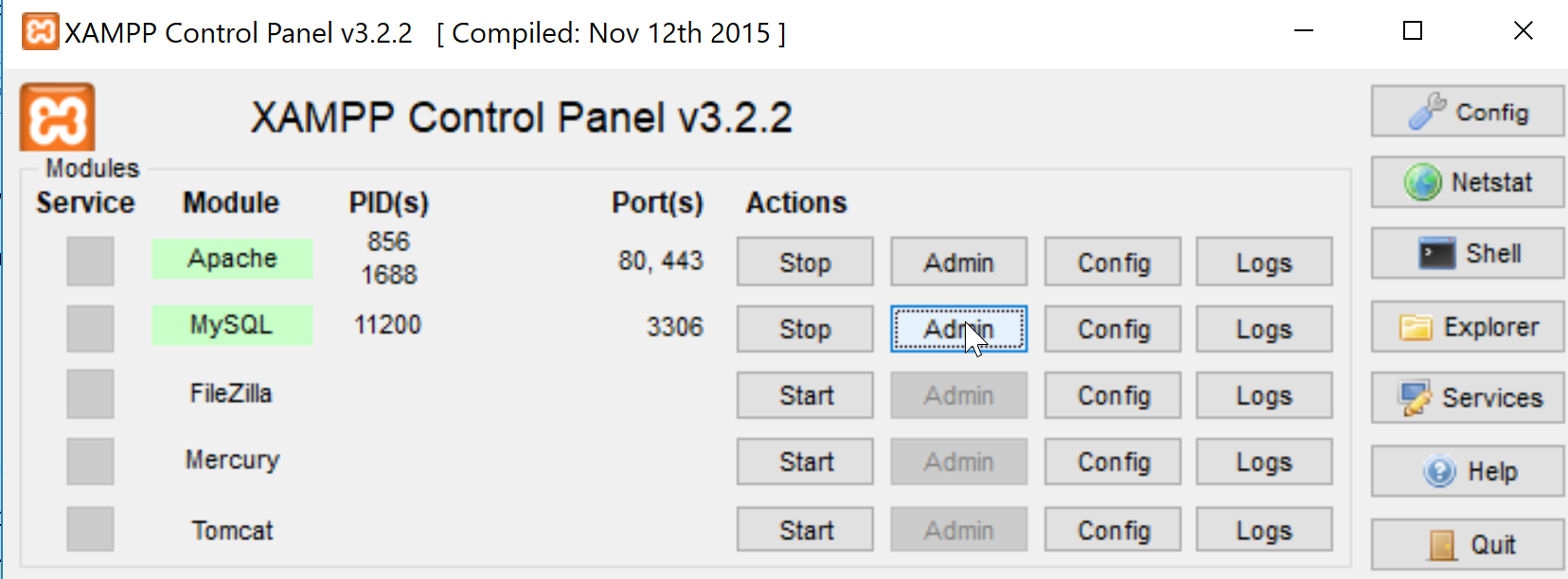
Task: Toggle the Tomcat service checkbox
Action: 90,529
